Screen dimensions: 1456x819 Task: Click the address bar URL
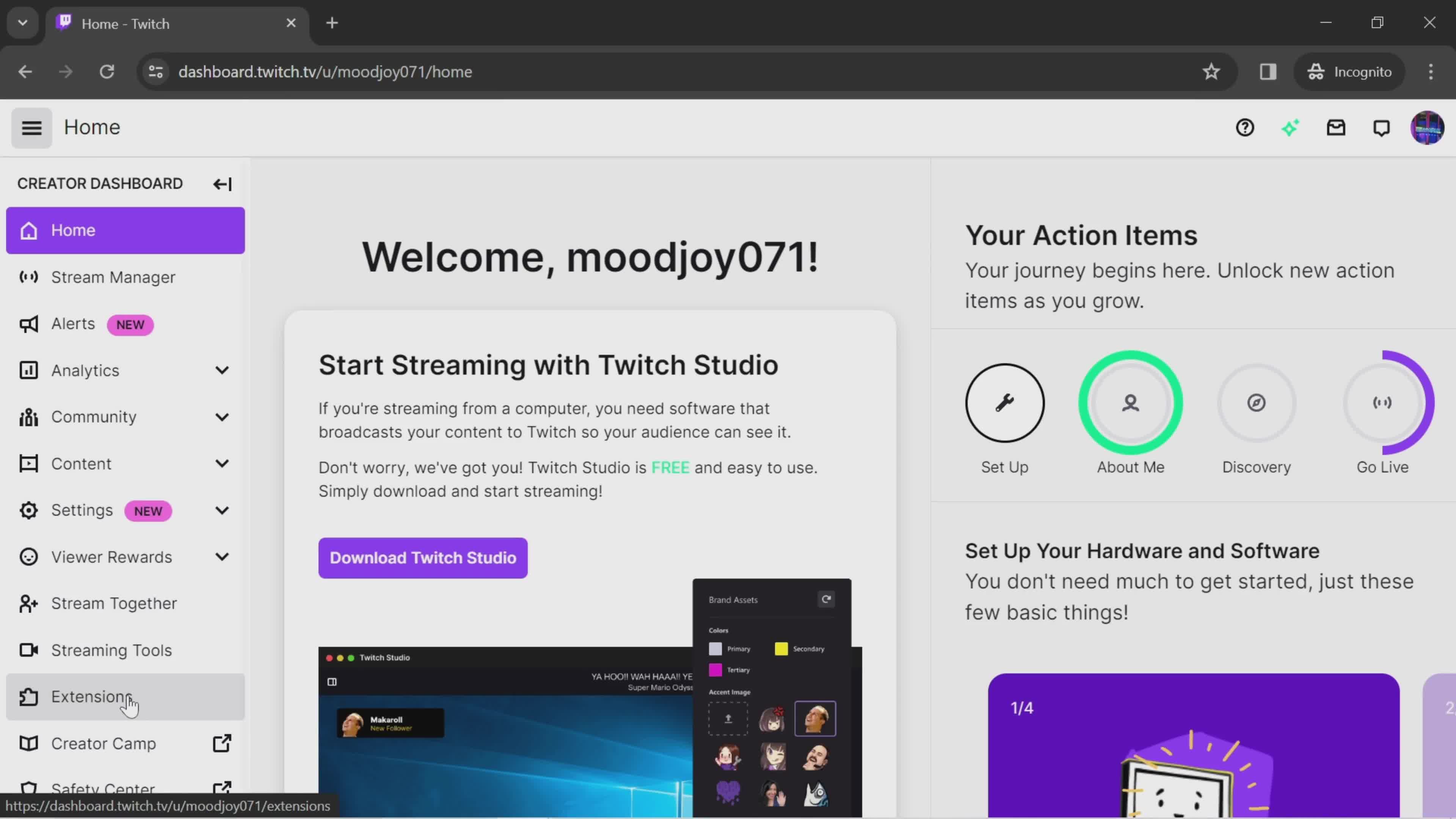tap(325, 72)
